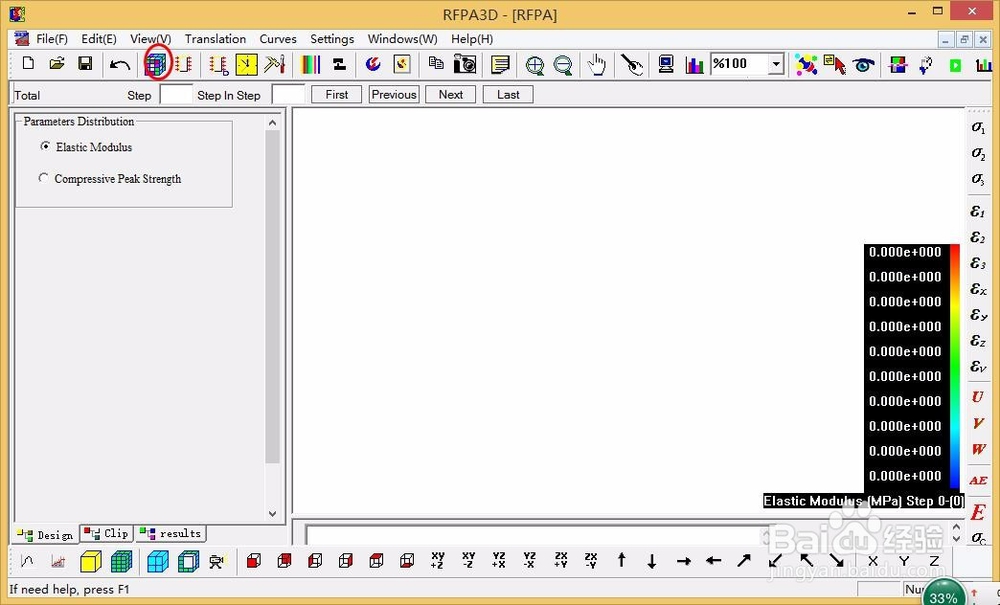Select the hand pan tool

tap(596, 64)
